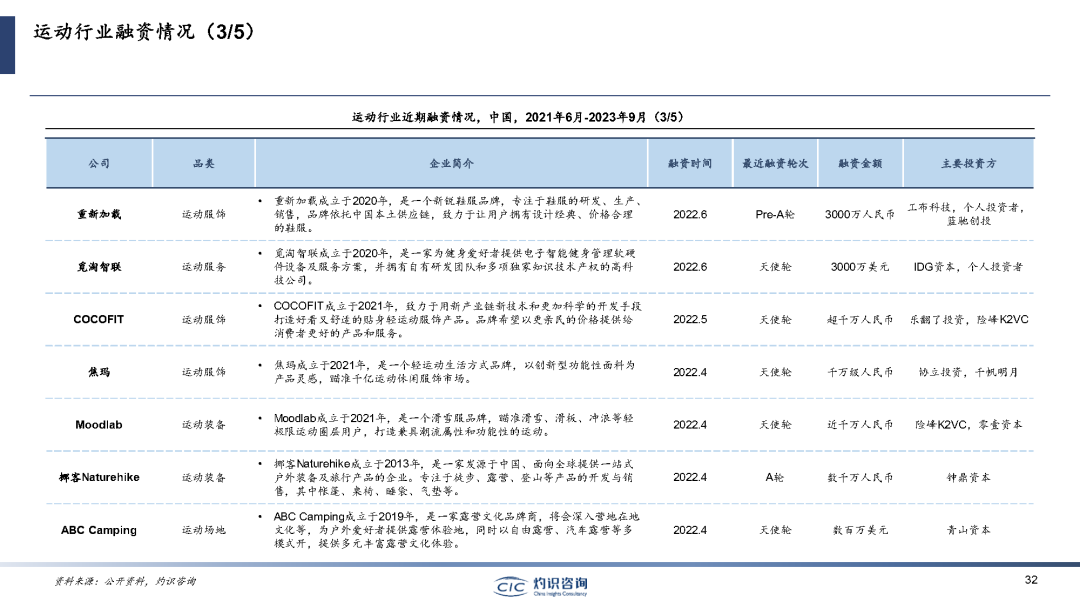Viewport: 1080px width, 608px height.
Task: Click date 2022.6 in 重新加载 row
Action: 690,214
